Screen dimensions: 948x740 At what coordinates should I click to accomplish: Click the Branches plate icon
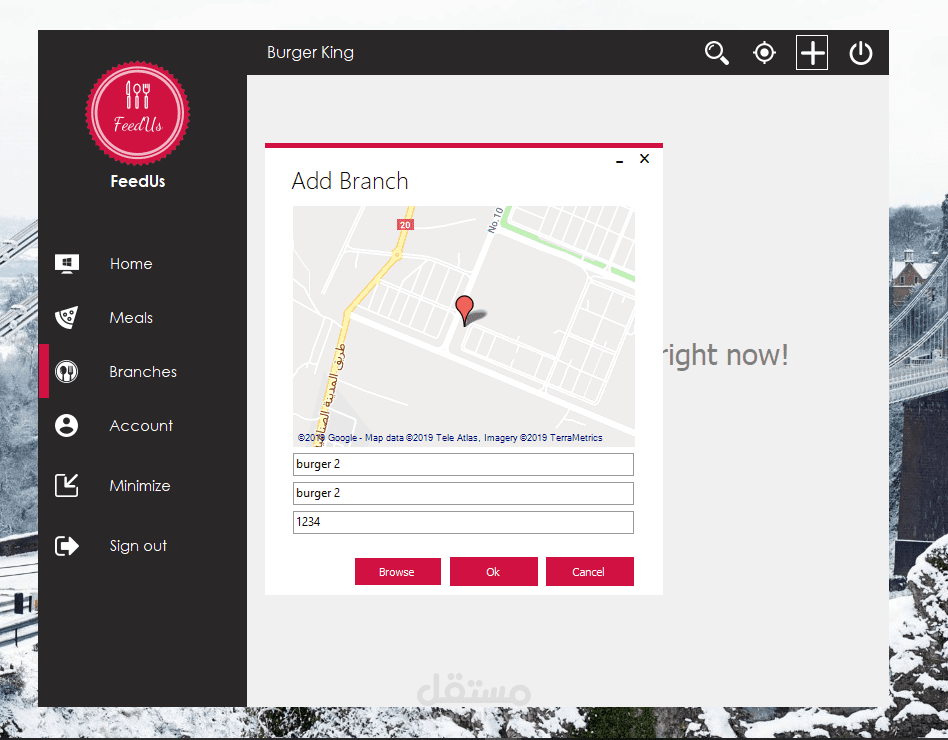pyautogui.click(x=67, y=371)
